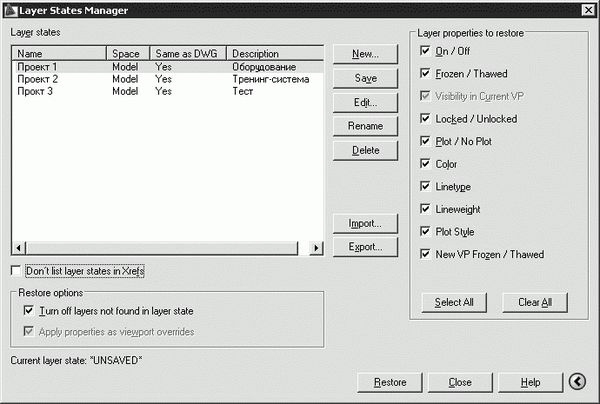Select layer state Проект 1
This screenshot has height=404, width=600.
(37, 67)
